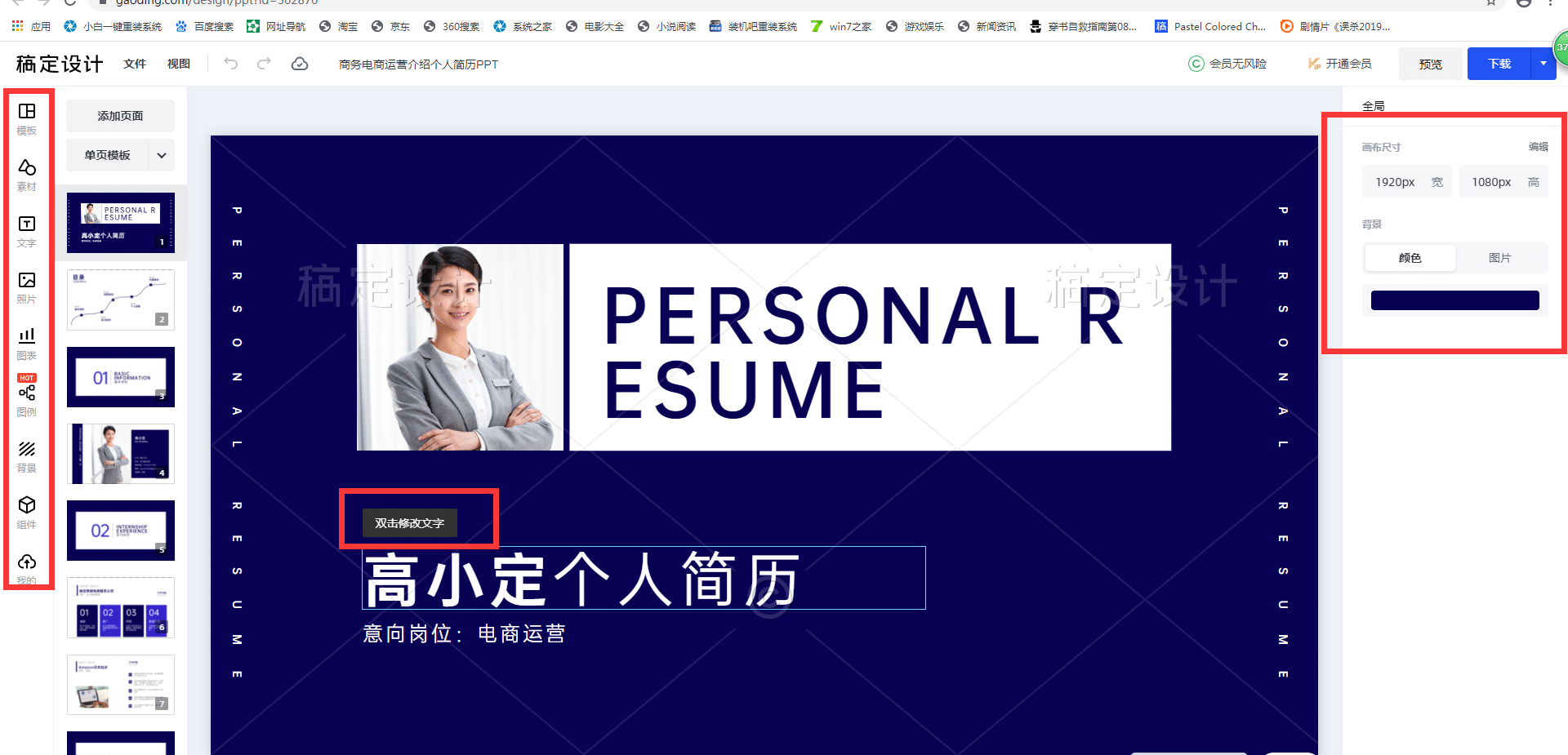Select slide thumbnail number 3

click(x=121, y=377)
